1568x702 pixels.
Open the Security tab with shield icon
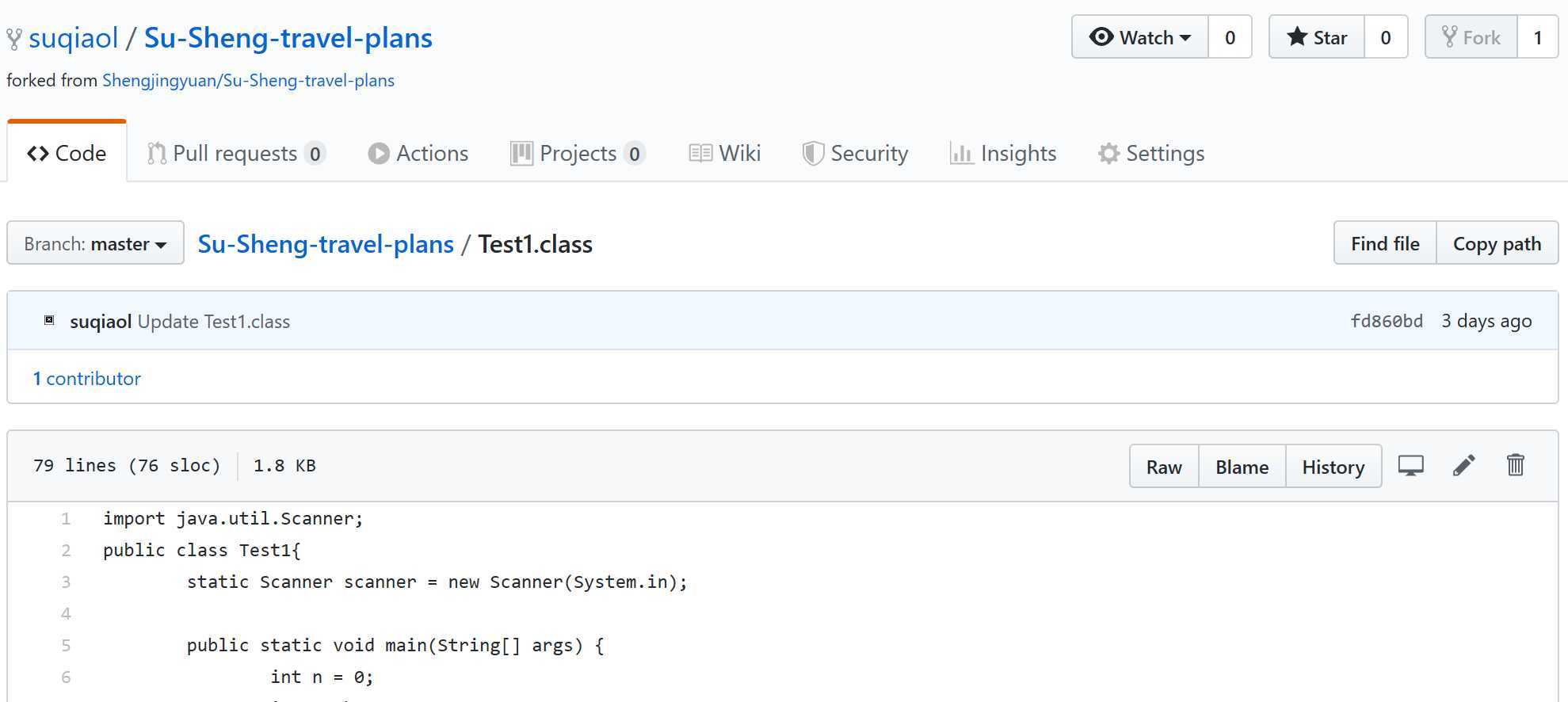pos(855,154)
